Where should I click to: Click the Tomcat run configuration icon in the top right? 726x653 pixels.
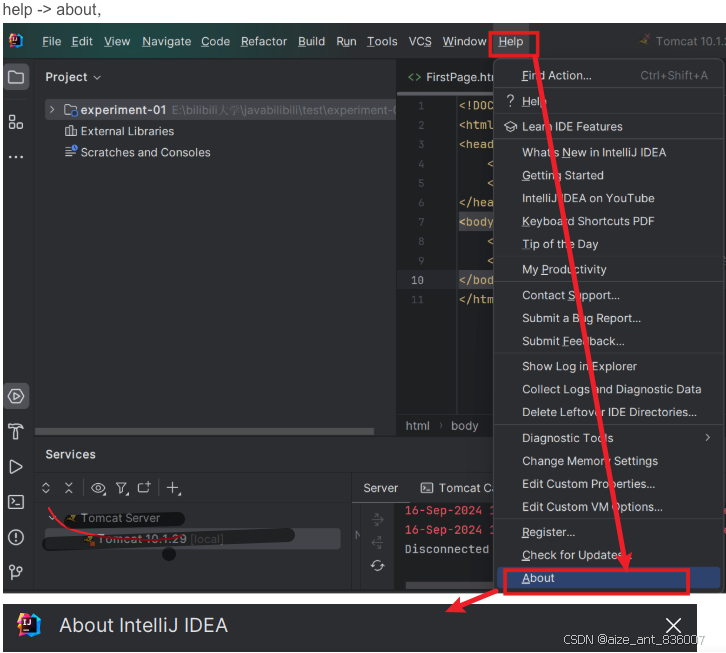point(645,40)
